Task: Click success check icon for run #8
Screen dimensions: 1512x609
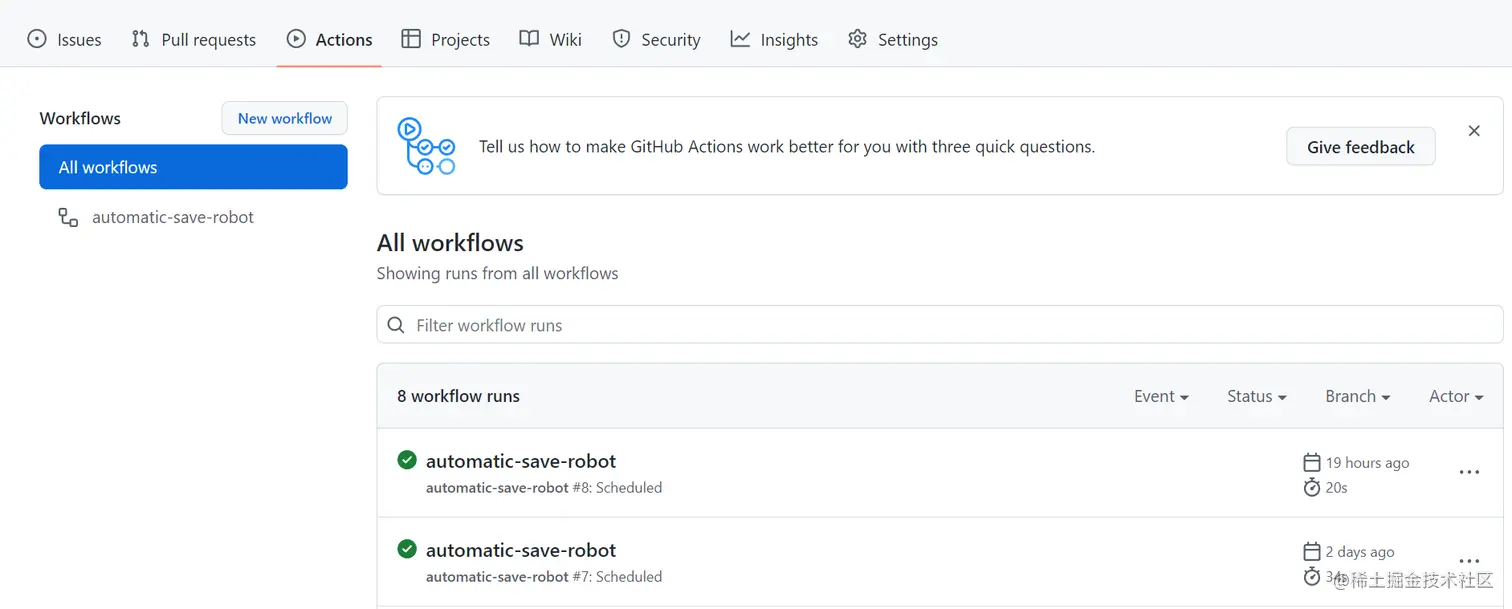Action: pyautogui.click(x=407, y=460)
